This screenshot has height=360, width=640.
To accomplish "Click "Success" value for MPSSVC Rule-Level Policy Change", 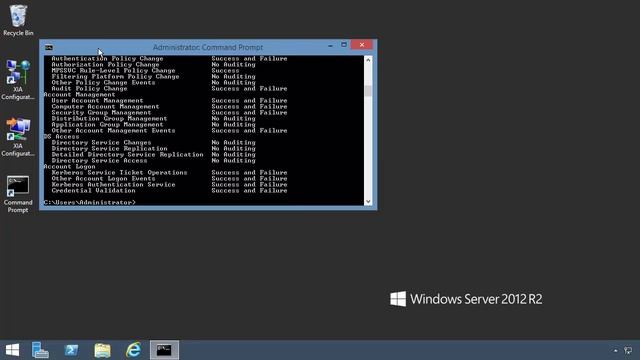I will (x=225, y=71).
